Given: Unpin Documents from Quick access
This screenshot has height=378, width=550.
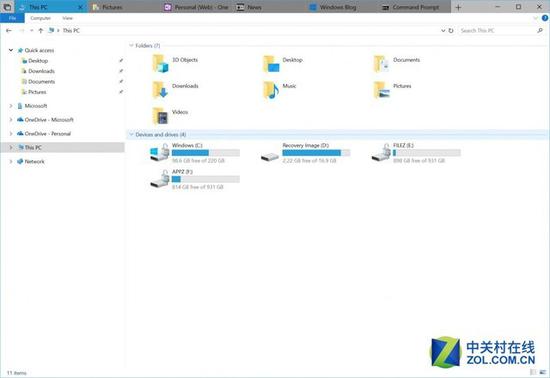Looking at the screenshot, I should (121, 81).
